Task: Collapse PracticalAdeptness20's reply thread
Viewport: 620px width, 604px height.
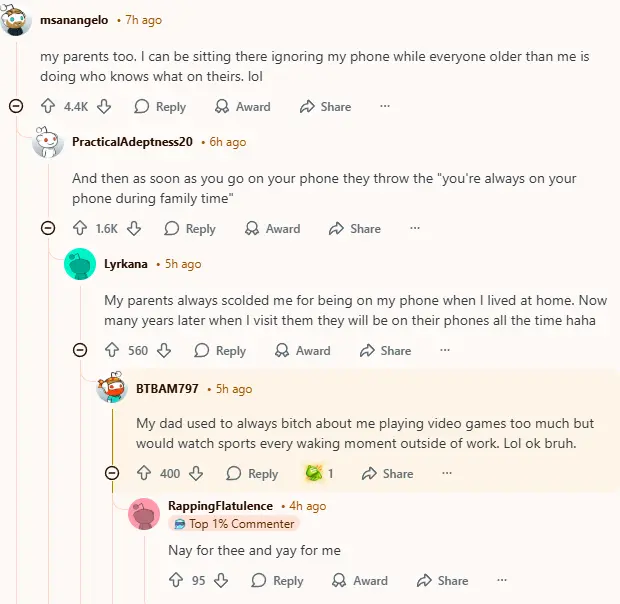Action: pos(48,228)
